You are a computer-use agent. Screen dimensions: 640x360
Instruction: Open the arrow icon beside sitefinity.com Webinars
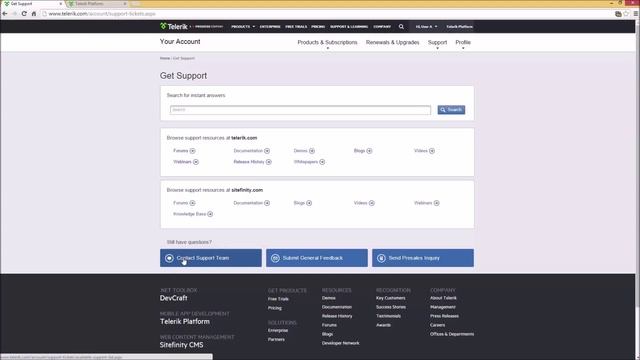[x=436, y=203]
